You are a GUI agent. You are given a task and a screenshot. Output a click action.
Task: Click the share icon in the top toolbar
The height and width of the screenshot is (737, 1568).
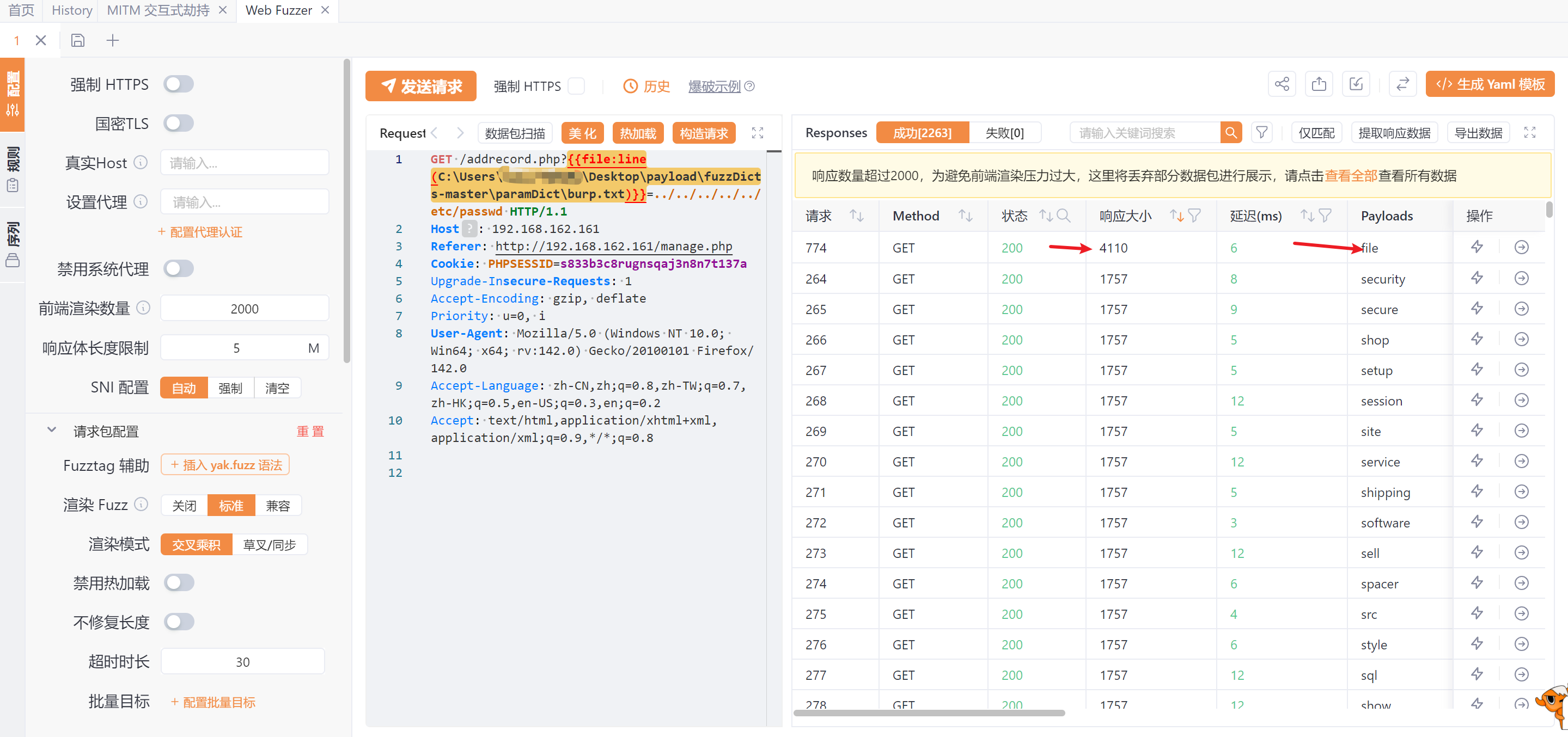tap(1282, 84)
